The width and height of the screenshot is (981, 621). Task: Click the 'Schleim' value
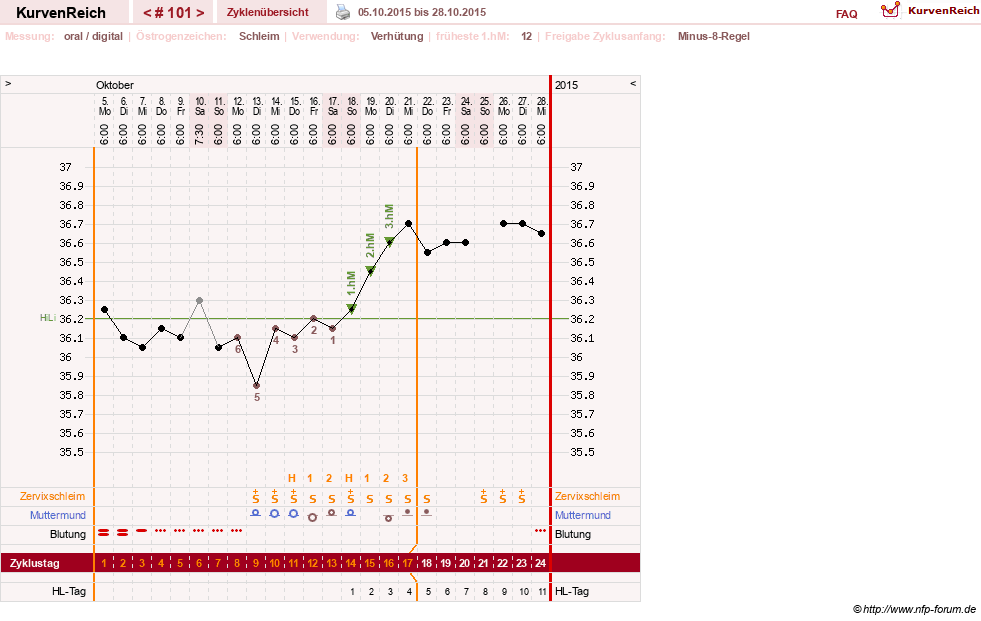coord(259,36)
